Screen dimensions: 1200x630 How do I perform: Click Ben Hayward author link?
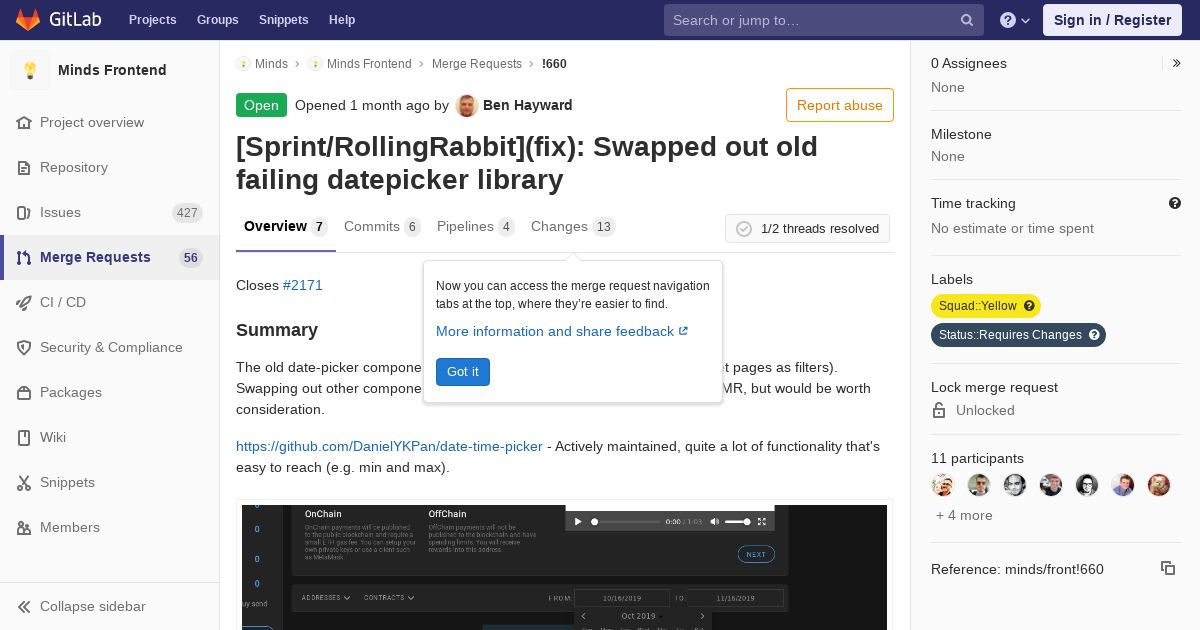528,105
